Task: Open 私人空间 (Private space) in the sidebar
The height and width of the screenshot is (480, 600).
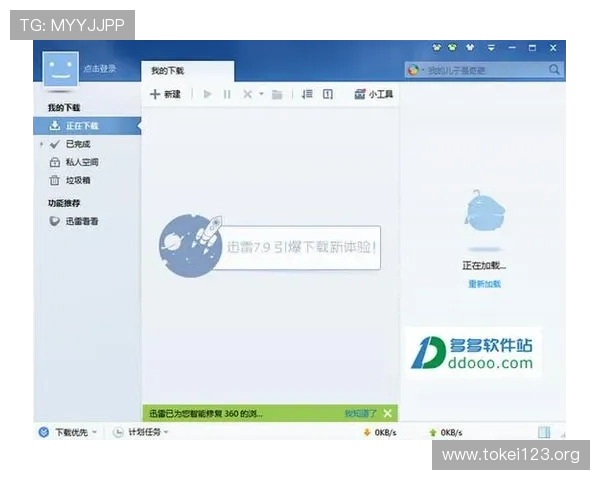Action: point(81,162)
